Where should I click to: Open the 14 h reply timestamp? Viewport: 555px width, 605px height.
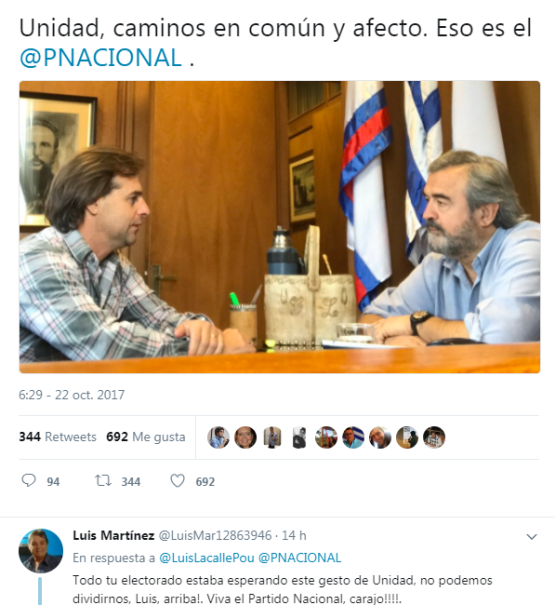(x=294, y=536)
